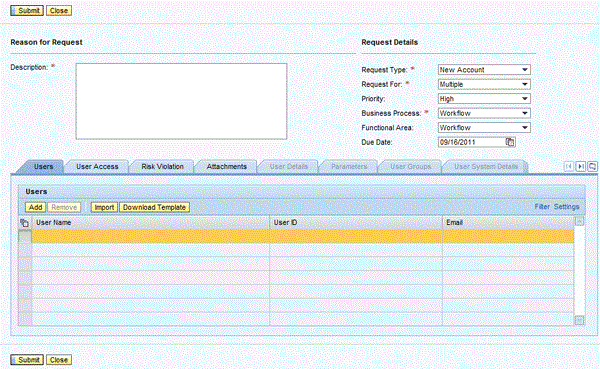Select the User Groups tab
600x369 pixels.
click(411, 167)
